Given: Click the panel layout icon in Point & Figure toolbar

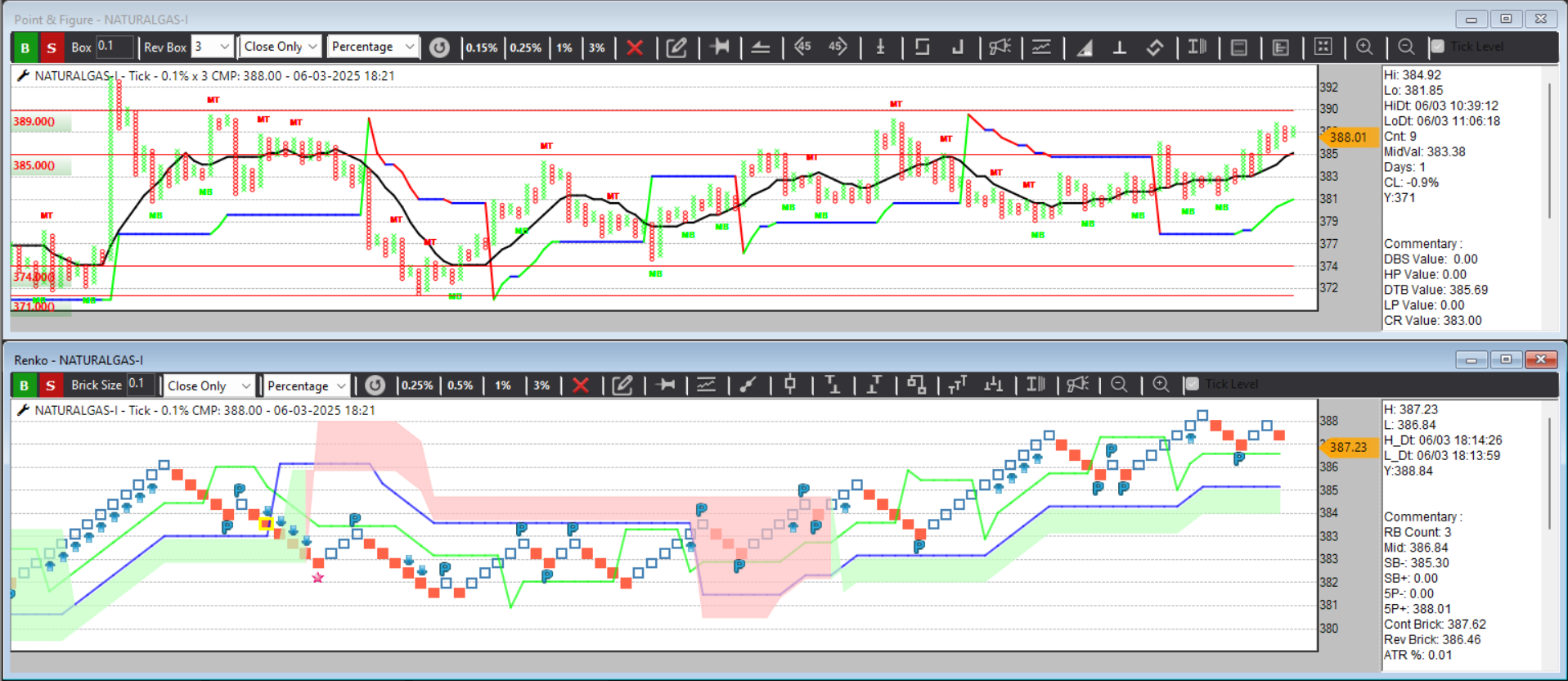Looking at the screenshot, I should point(1239,47).
